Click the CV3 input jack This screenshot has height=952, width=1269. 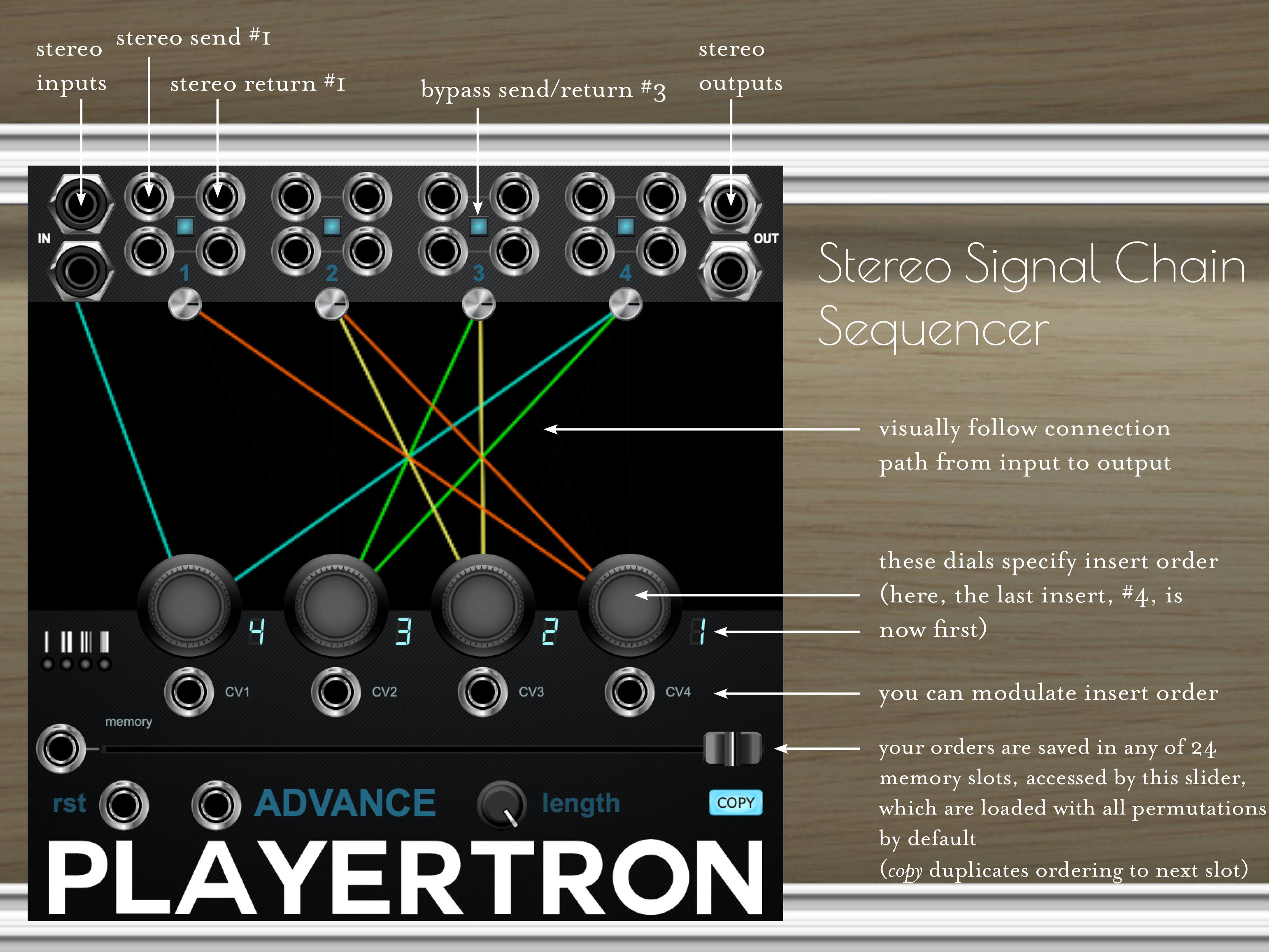tap(482, 692)
